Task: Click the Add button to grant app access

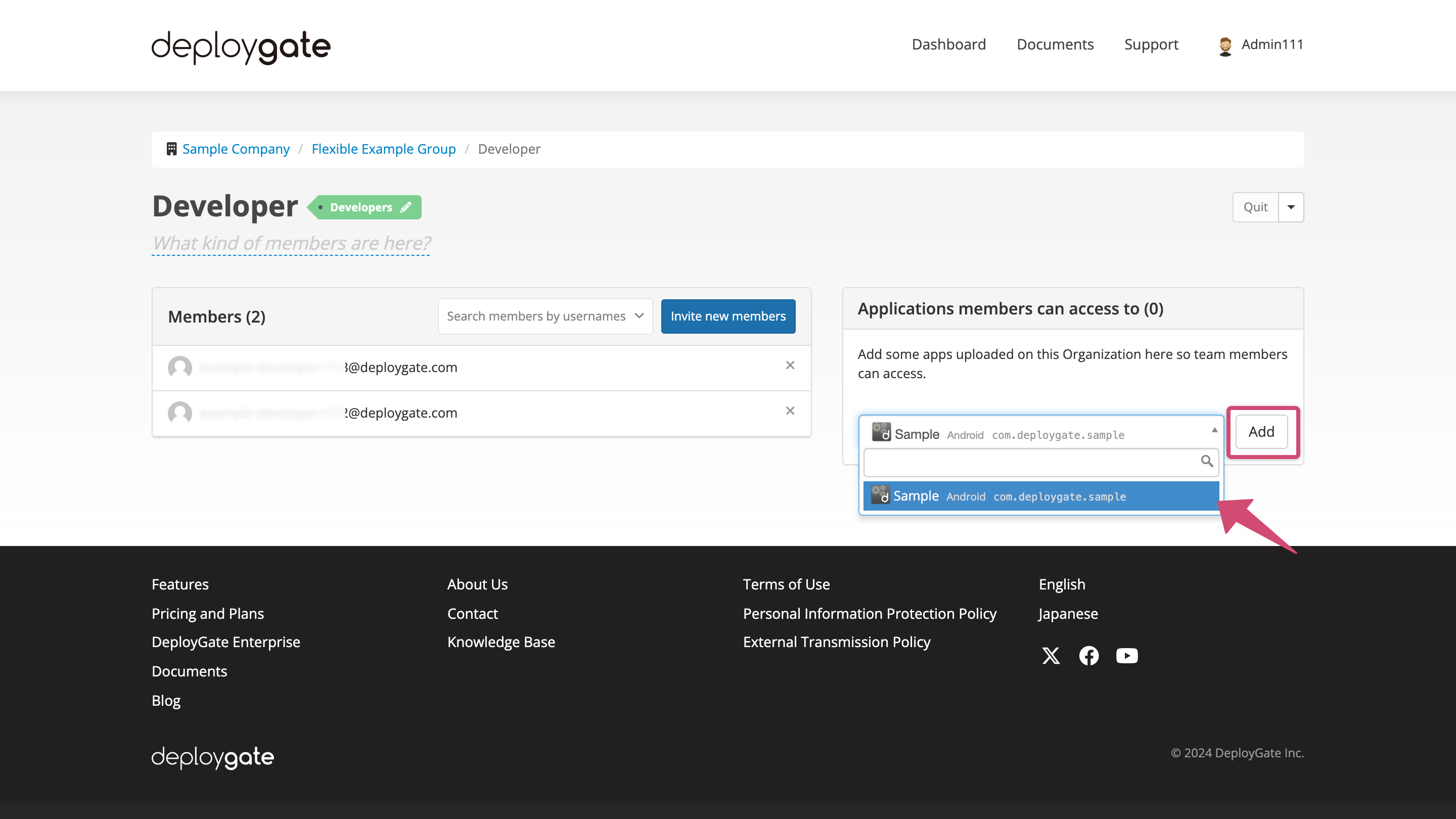Action: (1261, 432)
